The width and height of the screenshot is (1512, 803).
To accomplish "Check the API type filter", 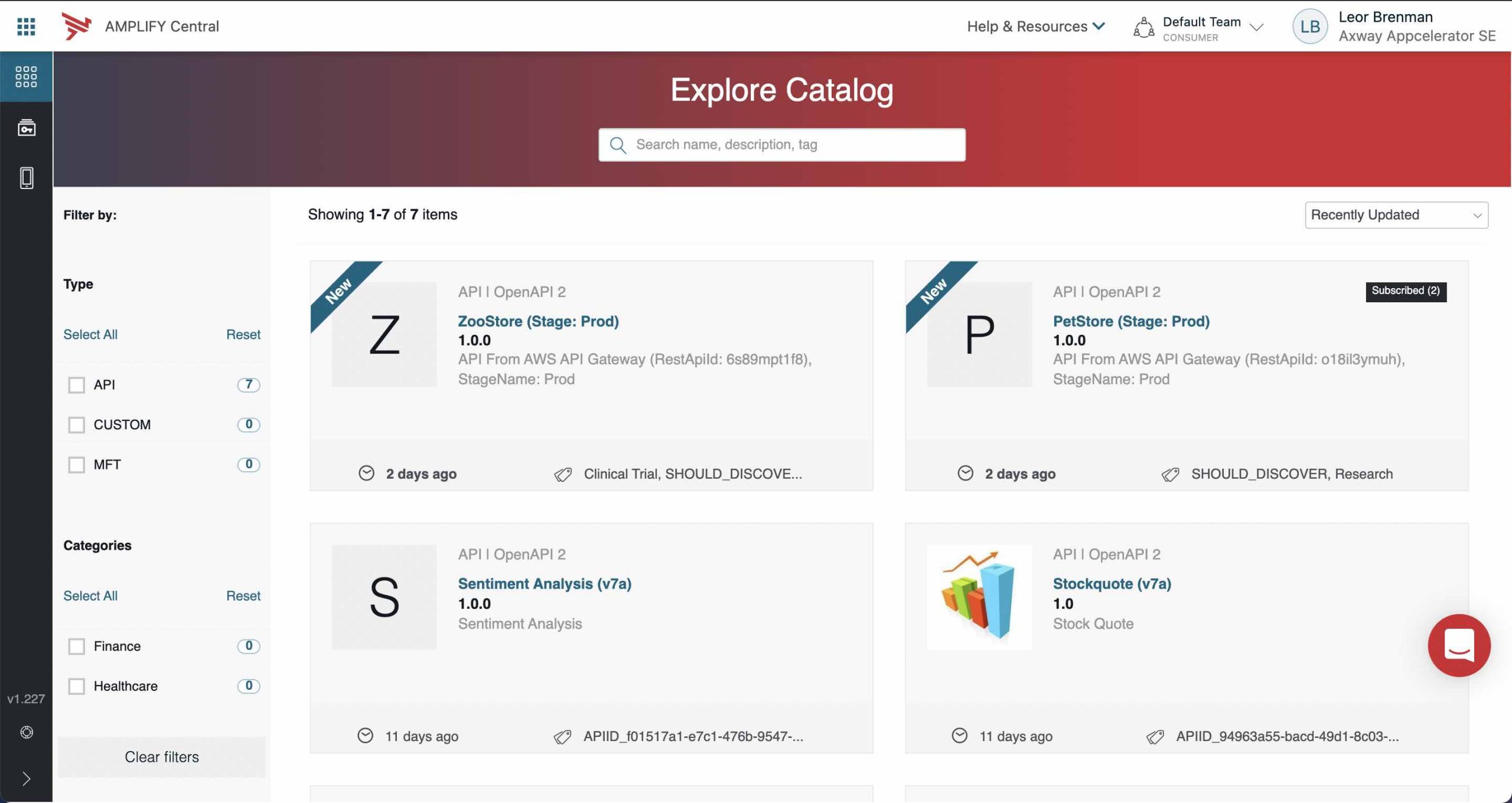I will [x=76, y=385].
